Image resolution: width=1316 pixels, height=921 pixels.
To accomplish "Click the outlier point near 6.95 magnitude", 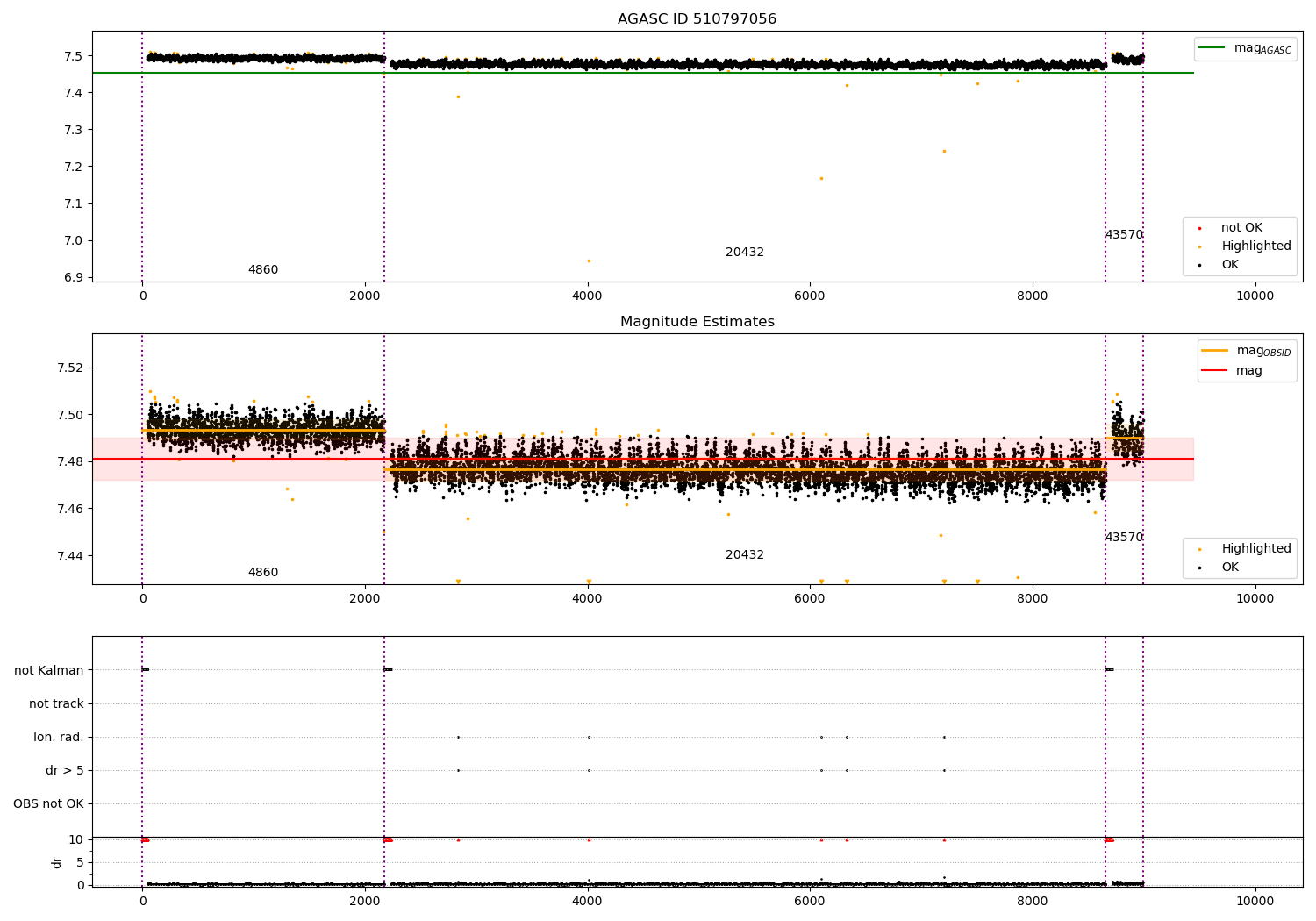I will (x=589, y=261).
